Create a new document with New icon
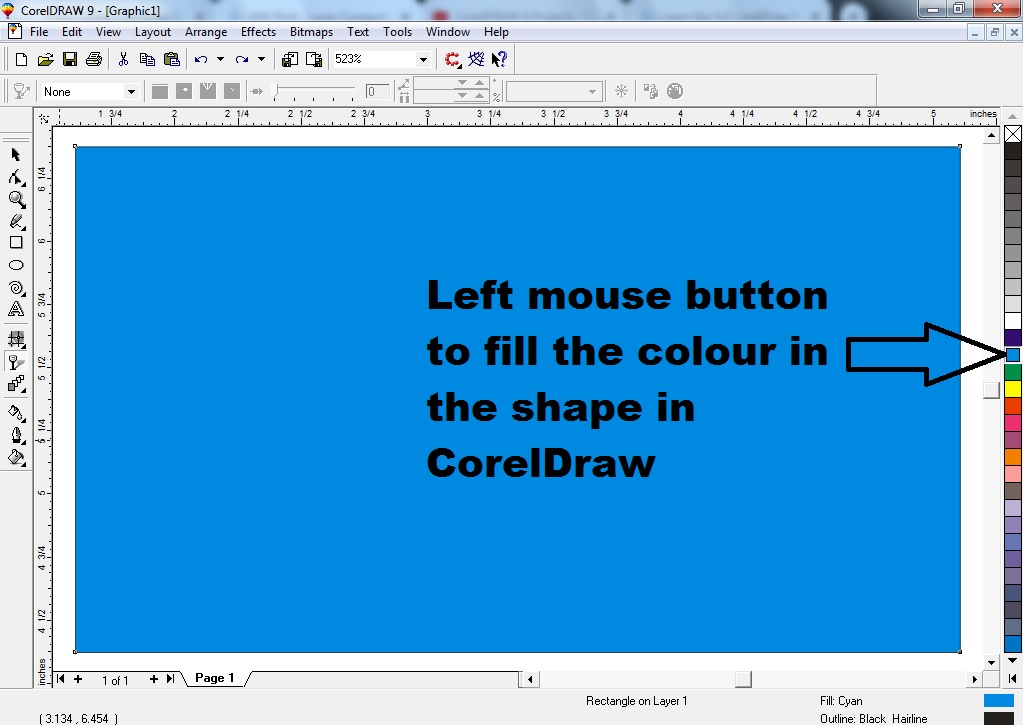This screenshot has height=725, width=1032. pyautogui.click(x=21, y=59)
